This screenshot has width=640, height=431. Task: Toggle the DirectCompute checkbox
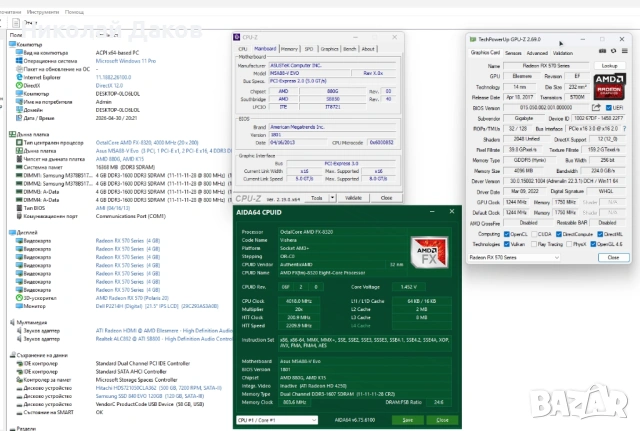559,234
